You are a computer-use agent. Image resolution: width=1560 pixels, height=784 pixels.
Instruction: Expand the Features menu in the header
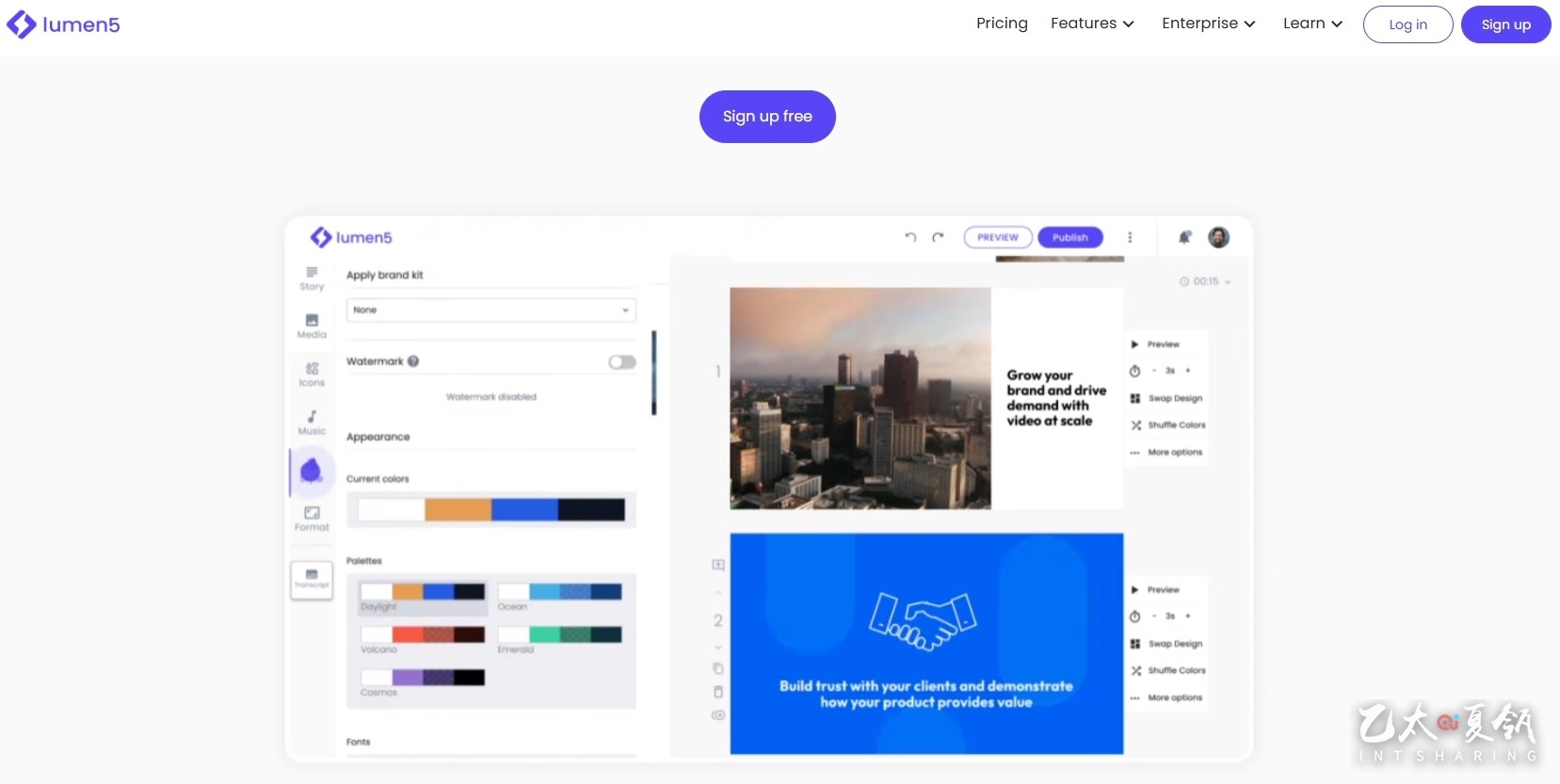tap(1092, 24)
